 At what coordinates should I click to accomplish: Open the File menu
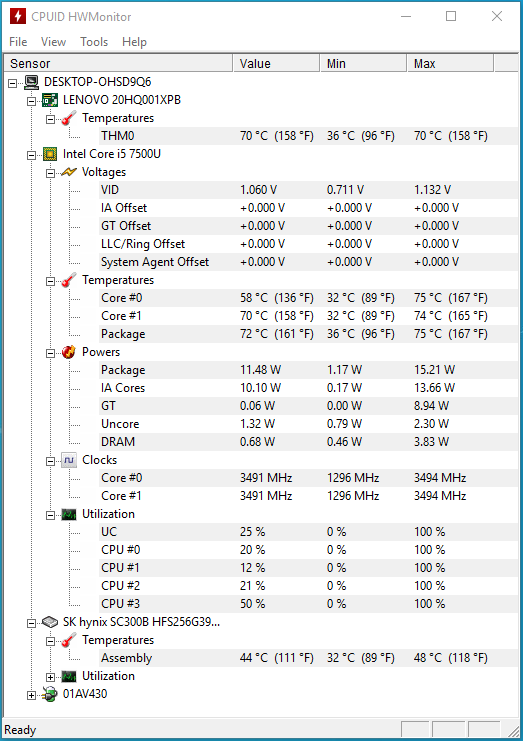coord(18,42)
